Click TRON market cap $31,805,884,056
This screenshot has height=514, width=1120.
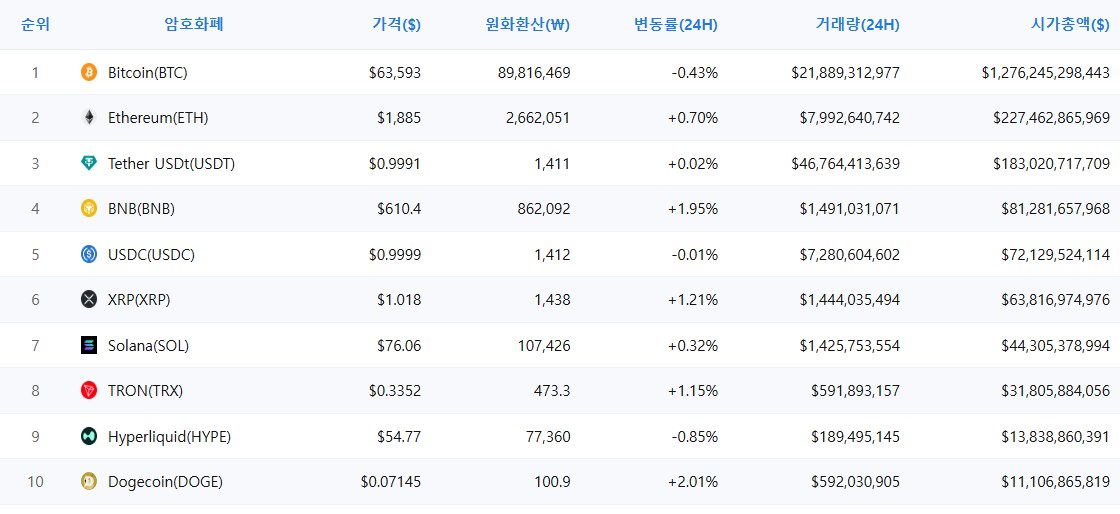1056,390
